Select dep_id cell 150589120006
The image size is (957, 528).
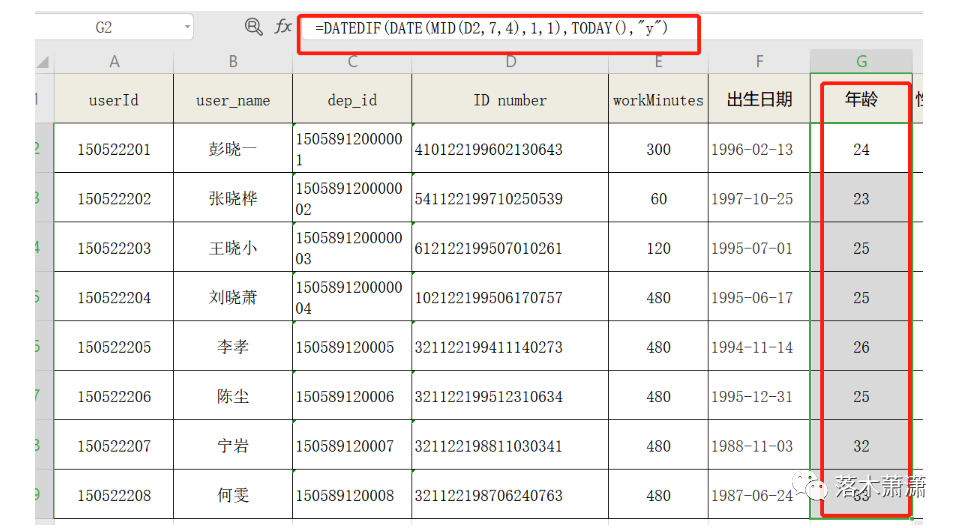pos(352,396)
